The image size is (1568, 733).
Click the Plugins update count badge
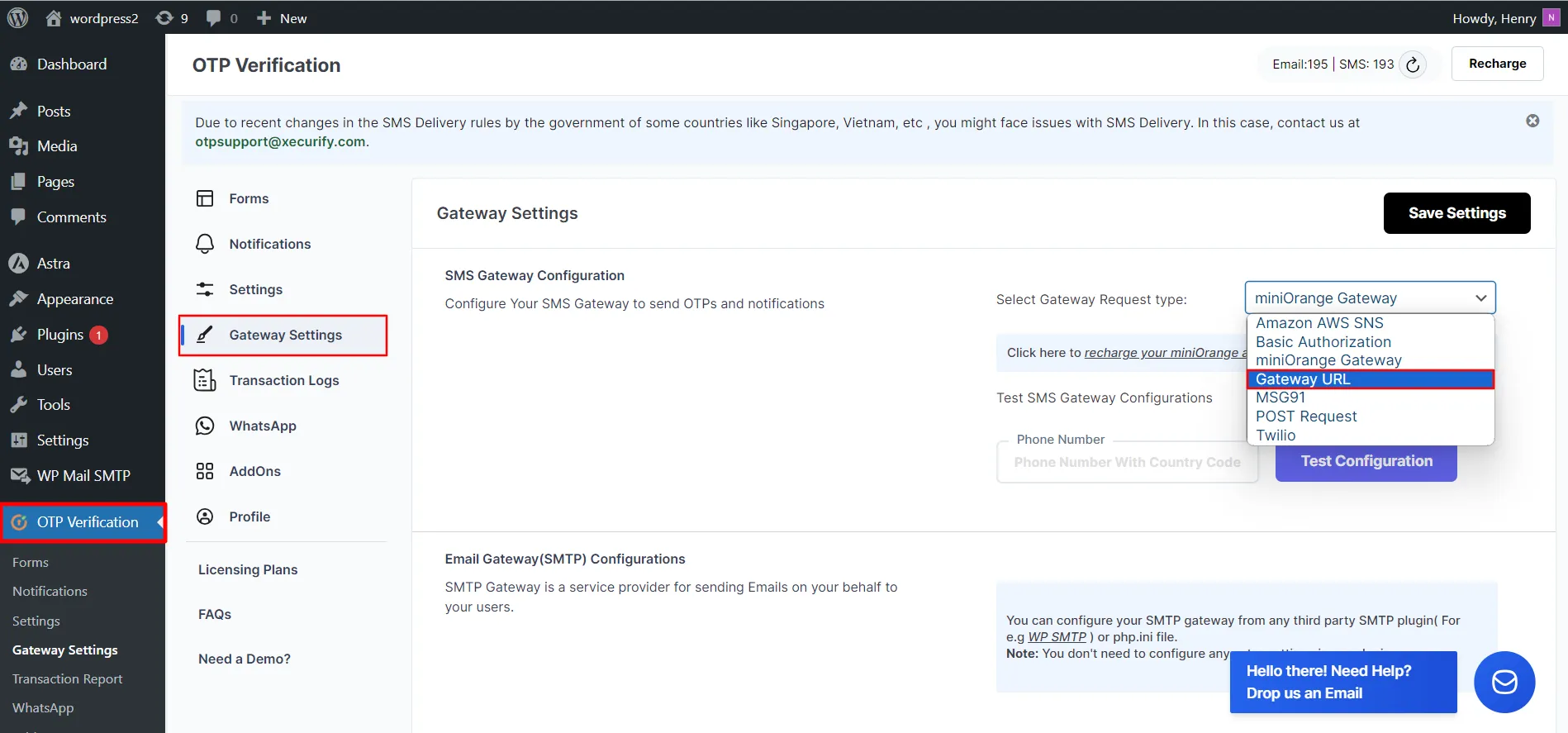[x=98, y=335]
